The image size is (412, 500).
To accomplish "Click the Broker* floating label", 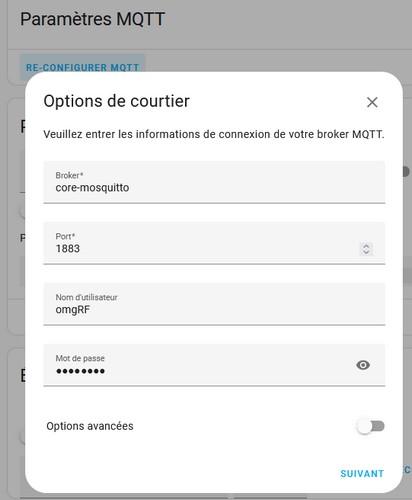I will 69,175.
